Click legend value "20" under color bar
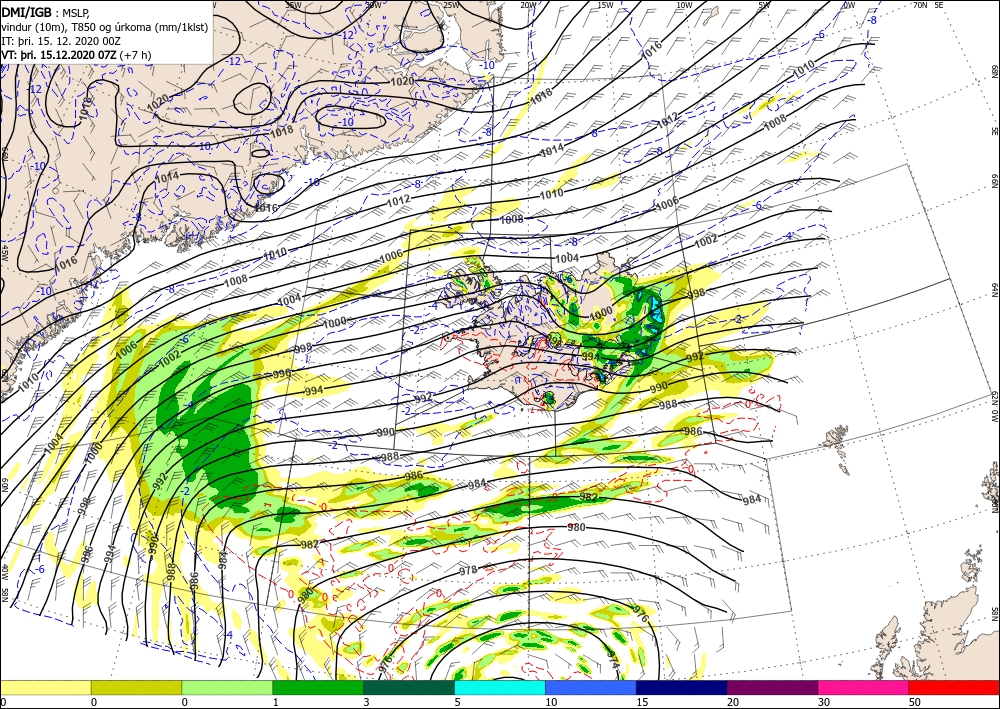 (733, 702)
